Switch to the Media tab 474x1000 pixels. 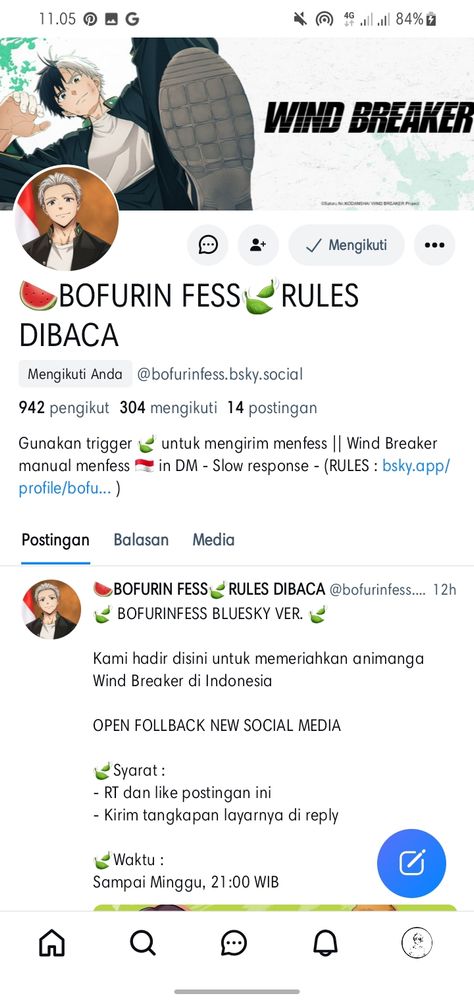coord(214,540)
